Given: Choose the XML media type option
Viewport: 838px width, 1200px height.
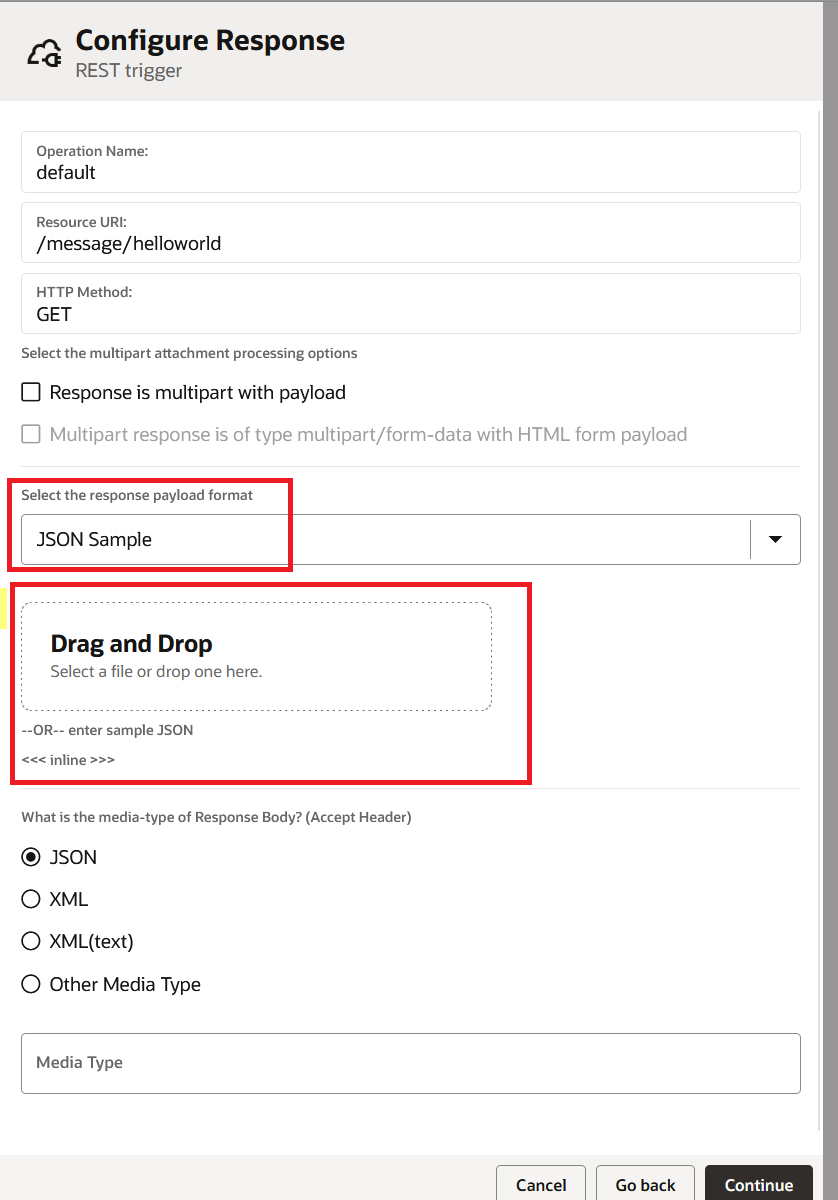Looking at the screenshot, I should (x=32, y=900).
